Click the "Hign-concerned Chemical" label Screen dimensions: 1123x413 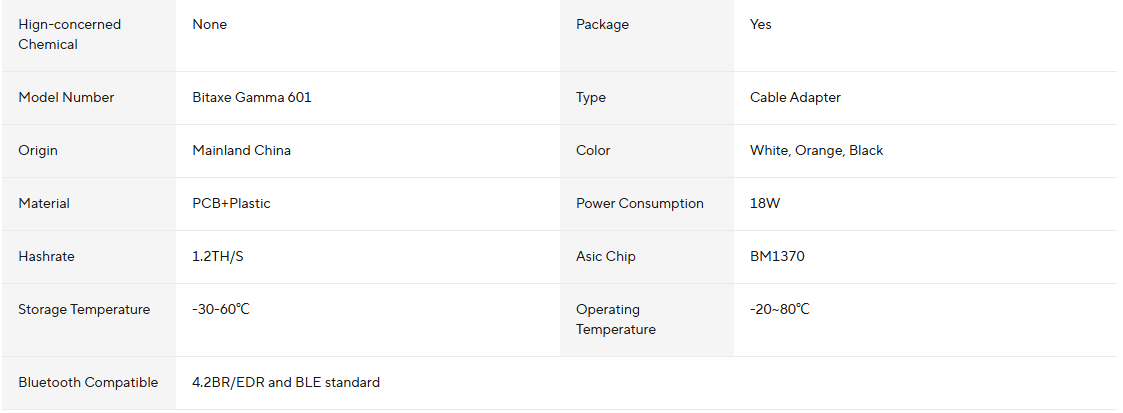click(x=69, y=34)
